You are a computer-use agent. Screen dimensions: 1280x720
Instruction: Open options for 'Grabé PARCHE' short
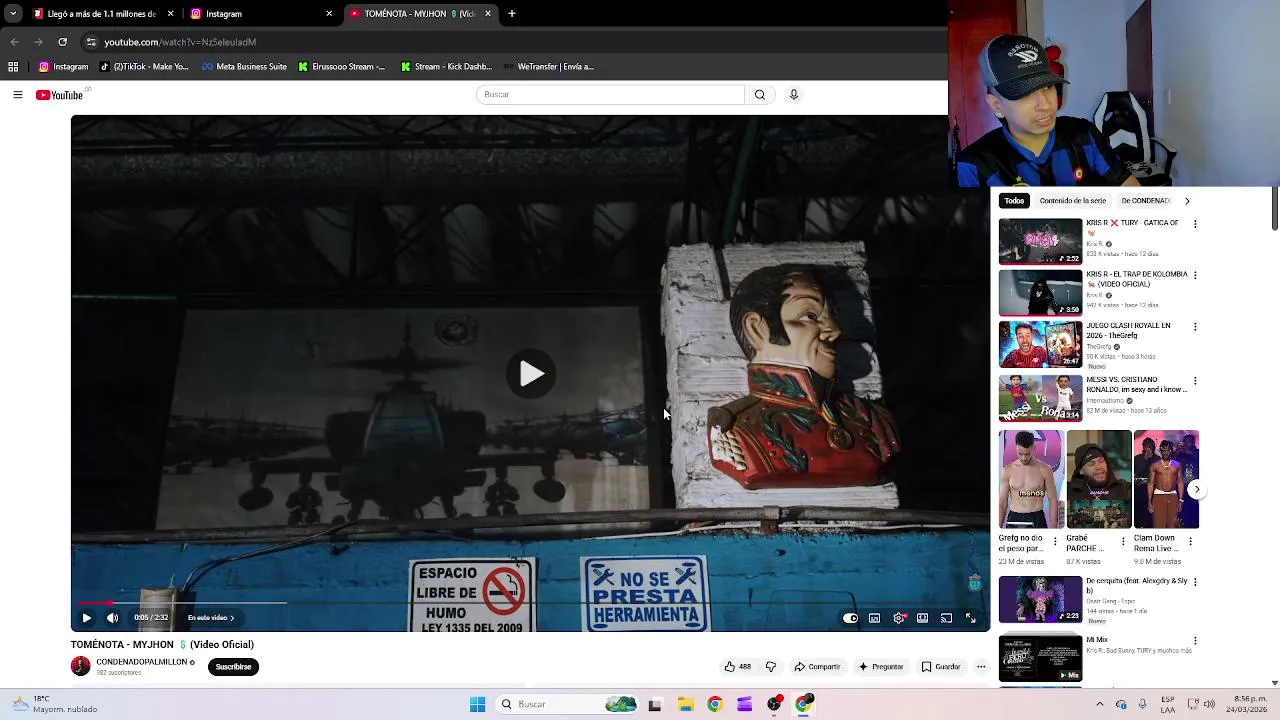pos(1123,541)
